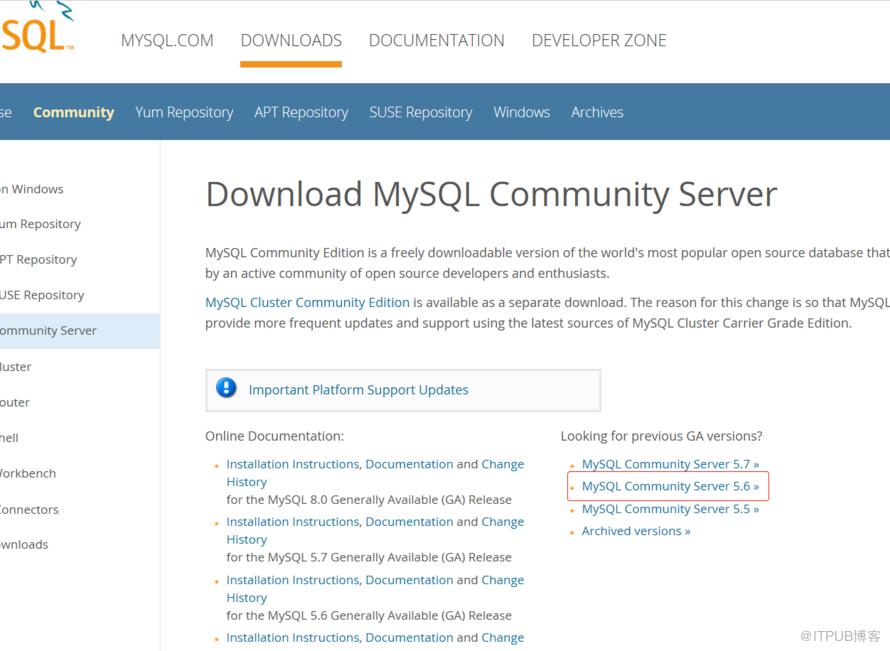Open the MYSQL.COM top navigation item
890x651 pixels.
click(x=167, y=40)
